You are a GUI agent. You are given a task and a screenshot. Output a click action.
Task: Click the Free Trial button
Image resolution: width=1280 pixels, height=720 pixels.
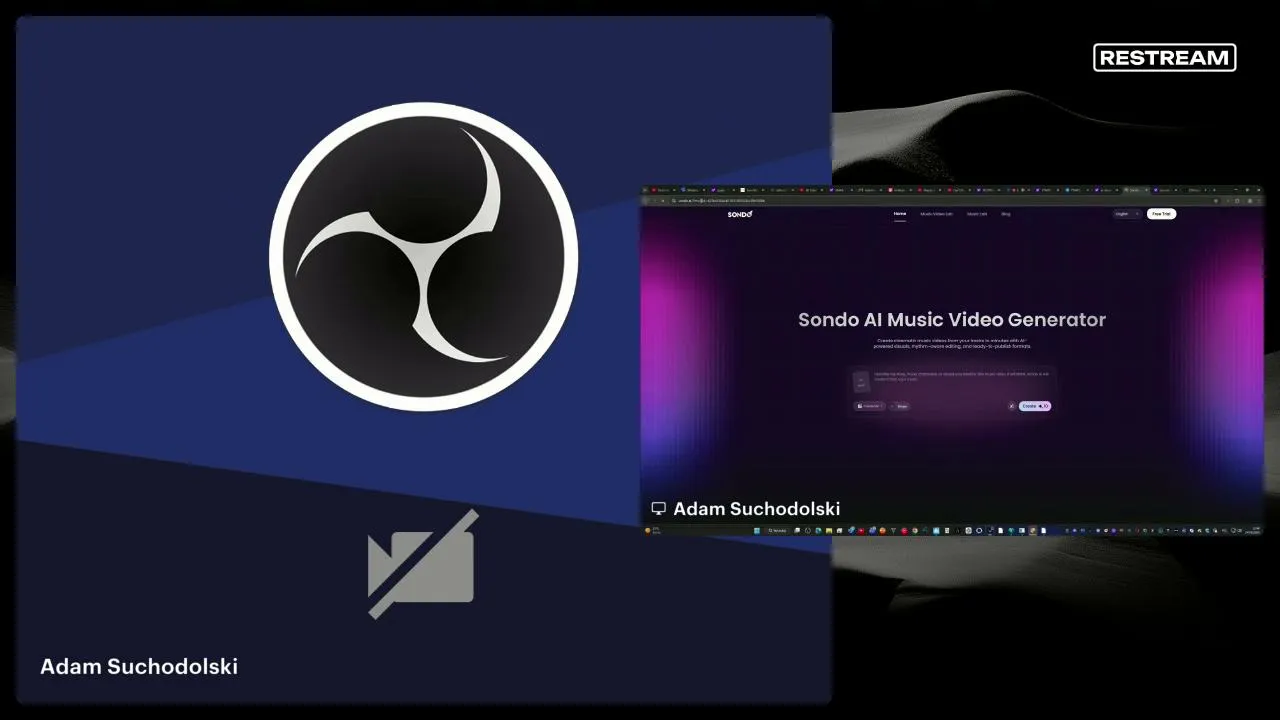pos(1161,214)
